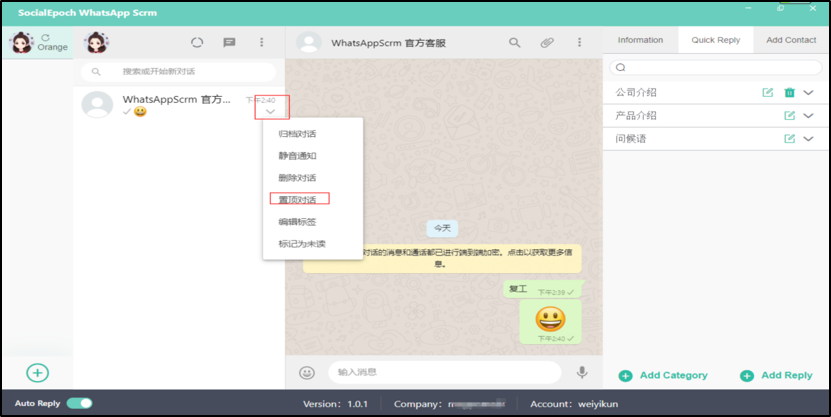The height and width of the screenshot is (417, 831).
Task: Start new chat with message icon
Action: click(x=229, y=42)
